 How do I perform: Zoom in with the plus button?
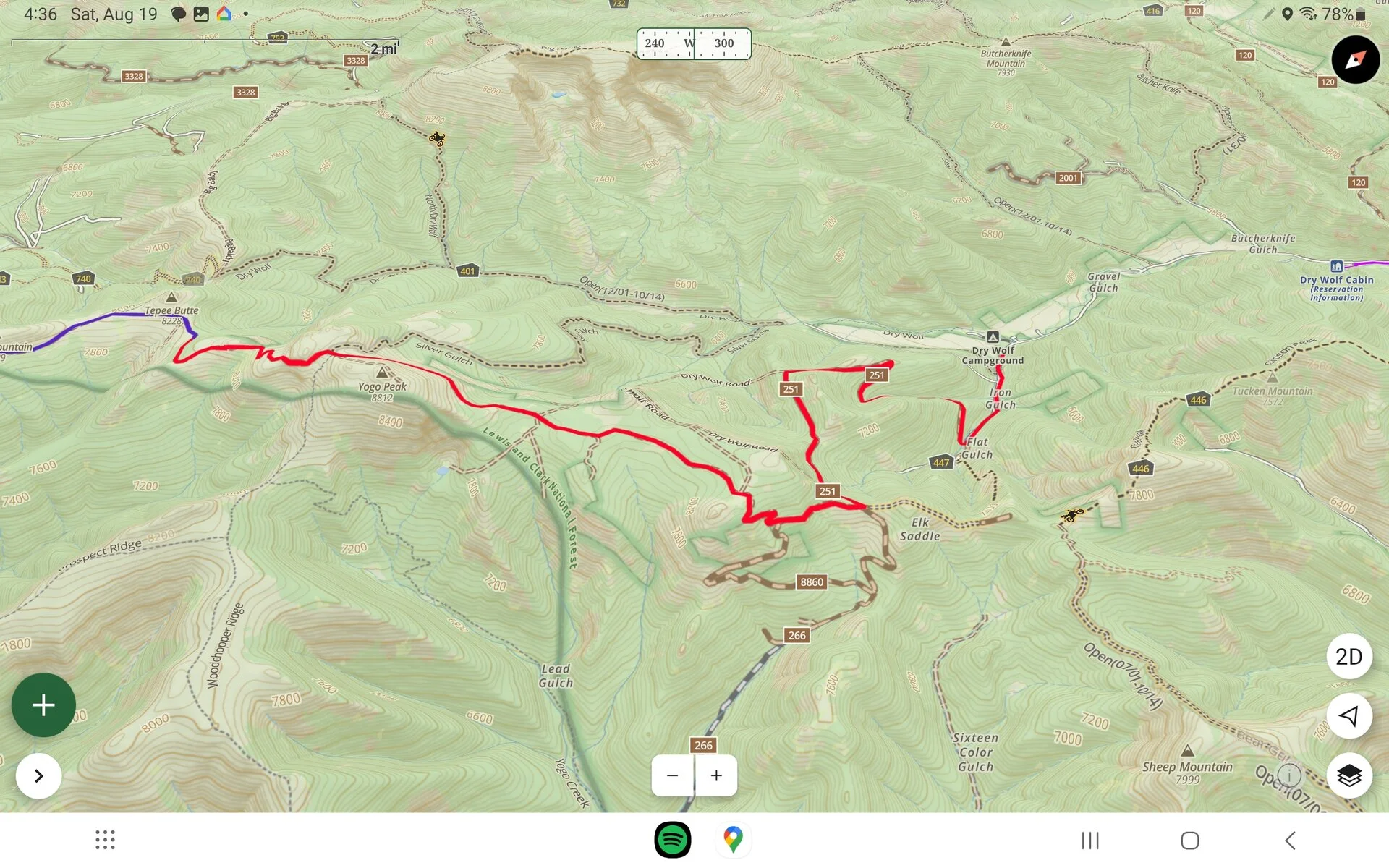click(x=716, y=776)
